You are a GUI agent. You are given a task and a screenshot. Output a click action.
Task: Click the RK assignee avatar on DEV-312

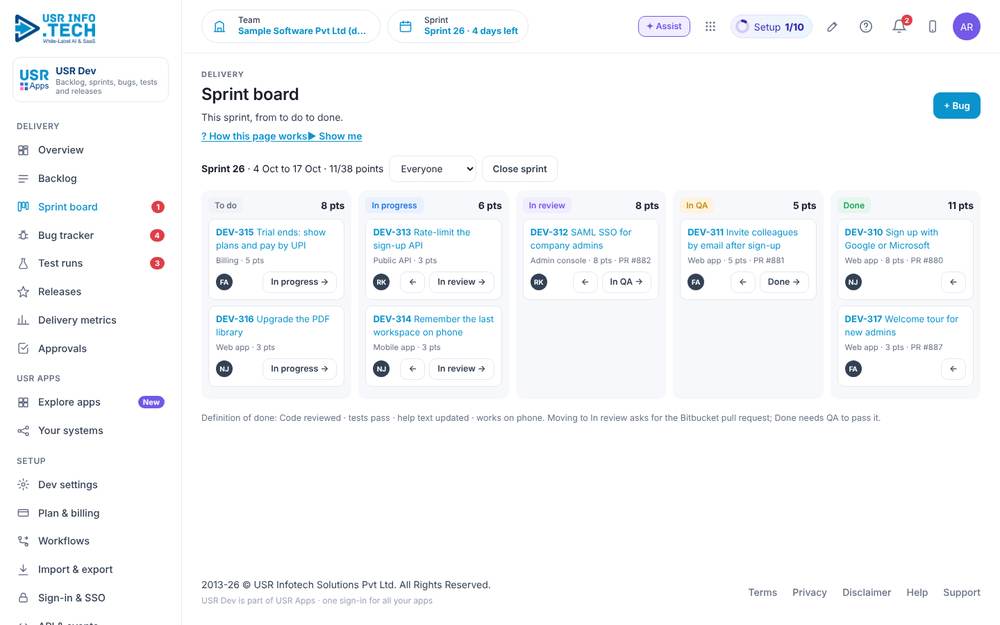[538, 282]
